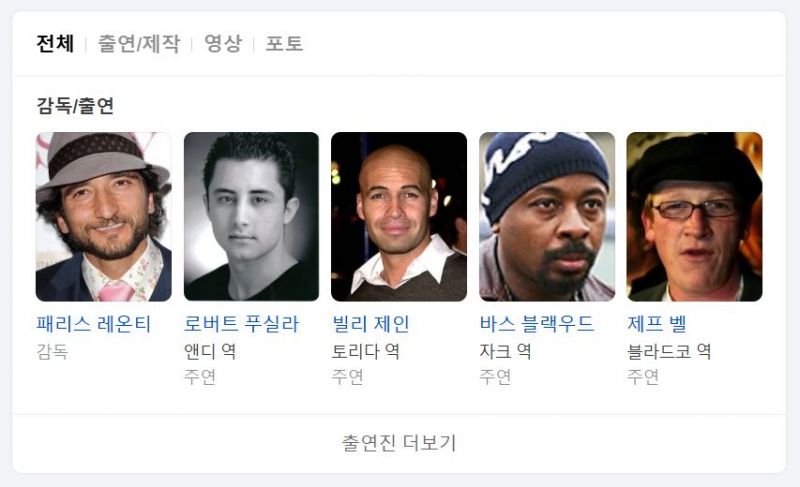Open photo of man wearing glasses and cap

point(694,217)
